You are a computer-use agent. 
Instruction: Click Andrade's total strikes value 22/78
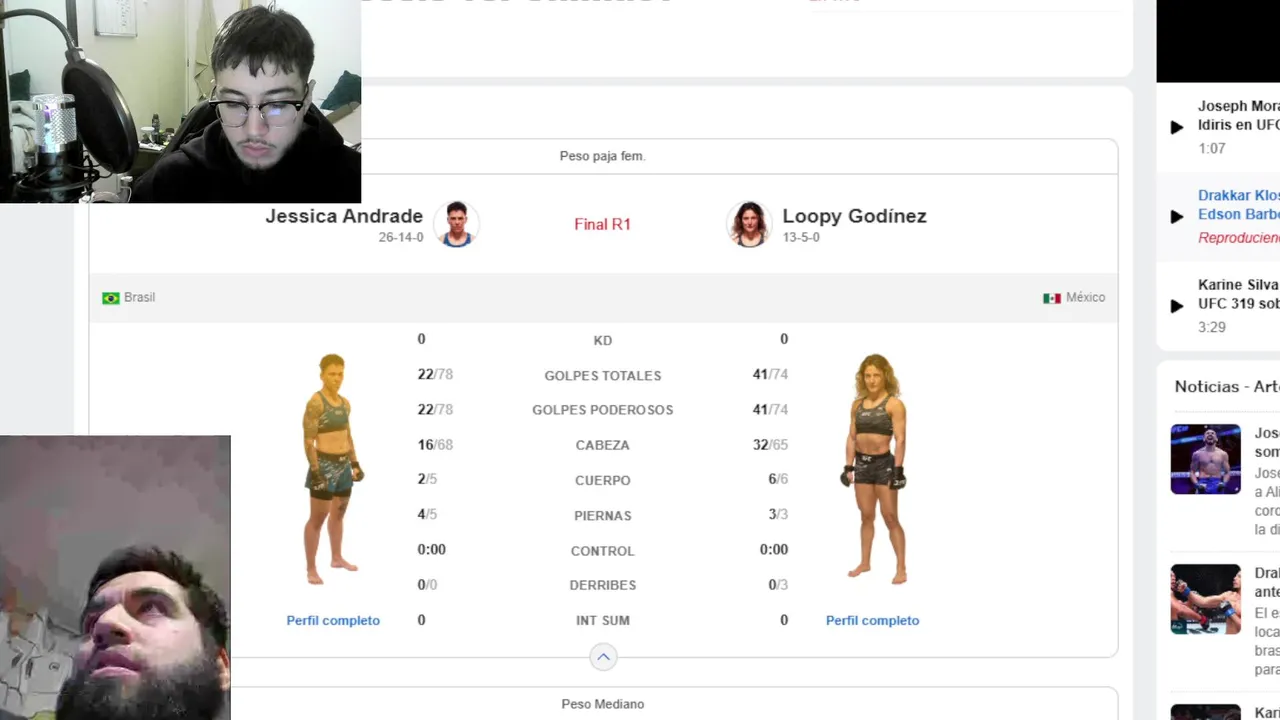[x=435, y=374]
